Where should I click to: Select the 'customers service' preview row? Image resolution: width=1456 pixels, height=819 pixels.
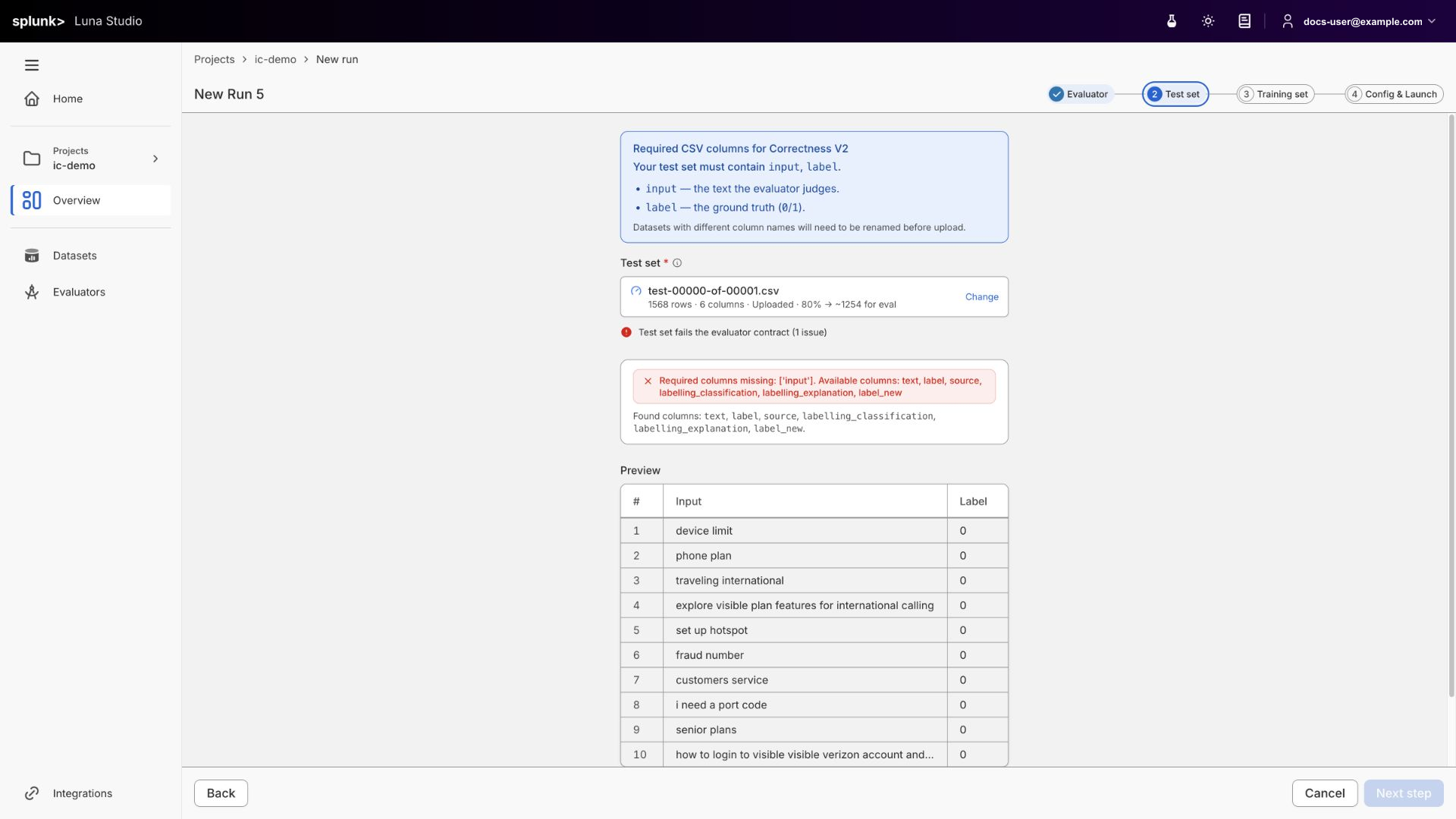point(814,680)
